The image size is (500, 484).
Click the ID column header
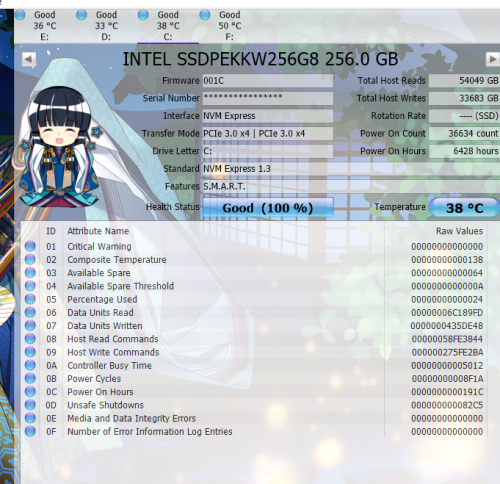coord(51,231)
